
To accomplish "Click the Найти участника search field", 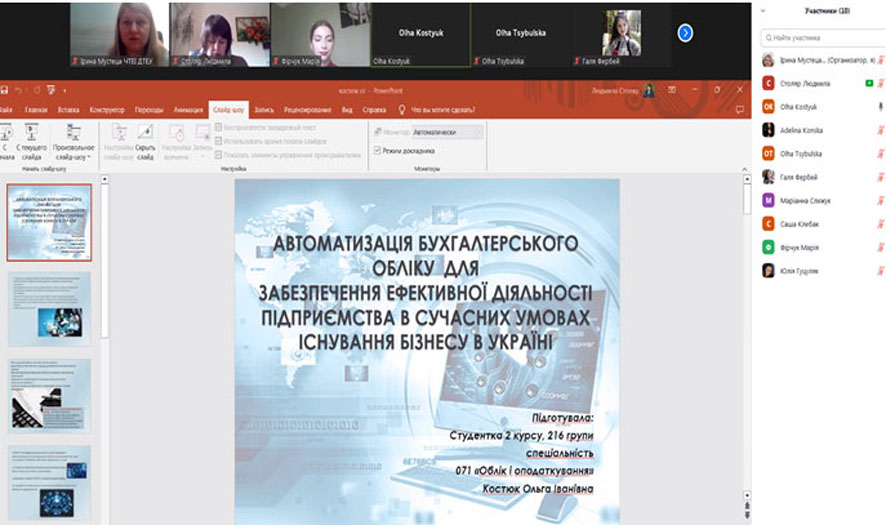I will click(x=823, y=38).
